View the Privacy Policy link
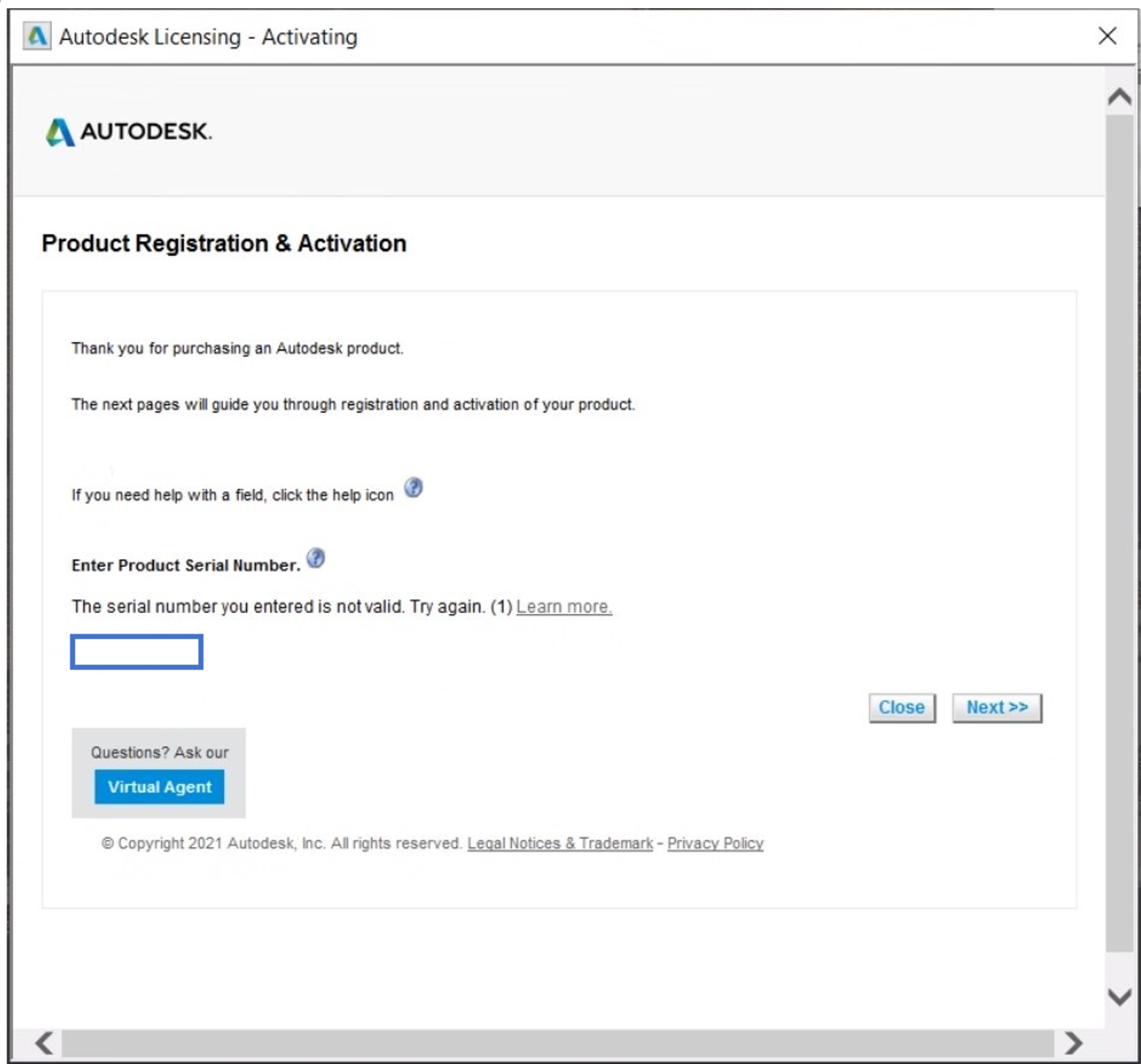 click(715, 843)
